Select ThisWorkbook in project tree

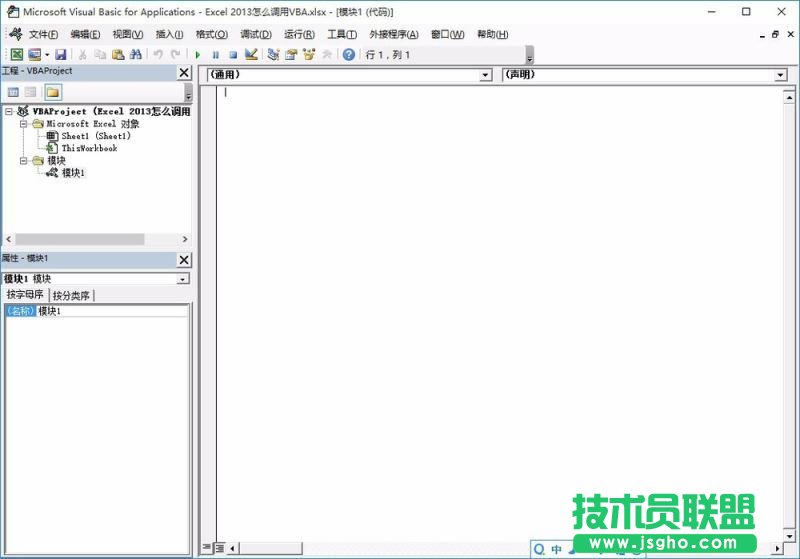coord(89,148)
